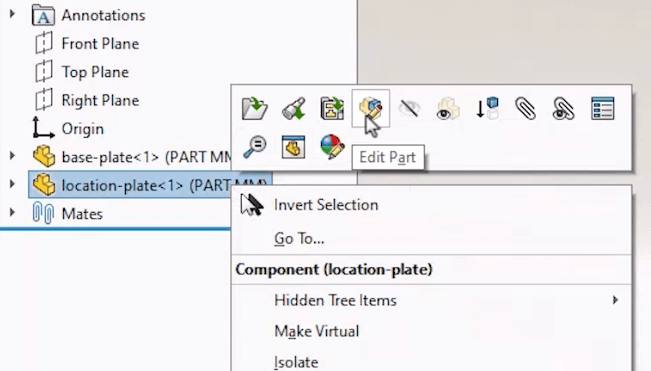Screen dimensions: 651x371
Task: Select the Annotations label in tree
Action: point(103,15)
